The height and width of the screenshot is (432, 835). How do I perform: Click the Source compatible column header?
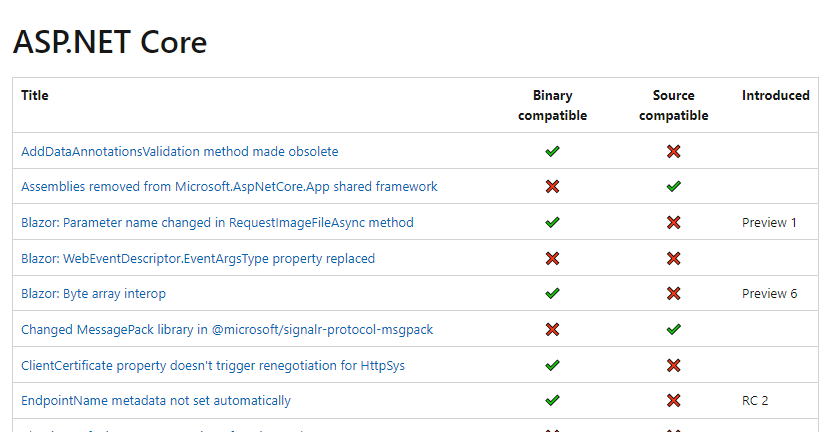tap(674, 105)
